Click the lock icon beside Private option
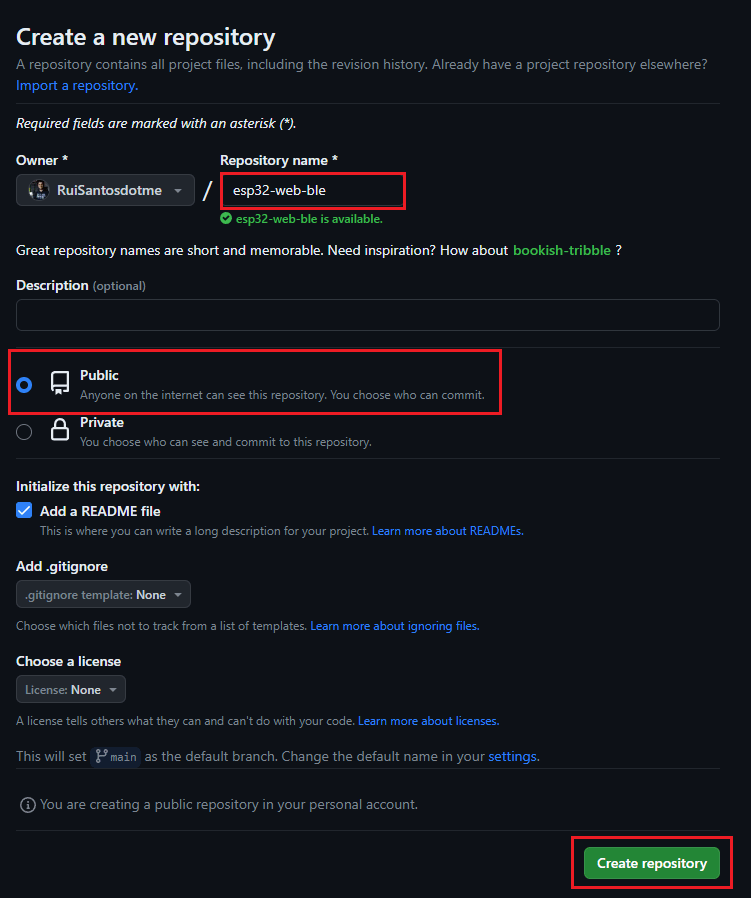 [59, 429]
